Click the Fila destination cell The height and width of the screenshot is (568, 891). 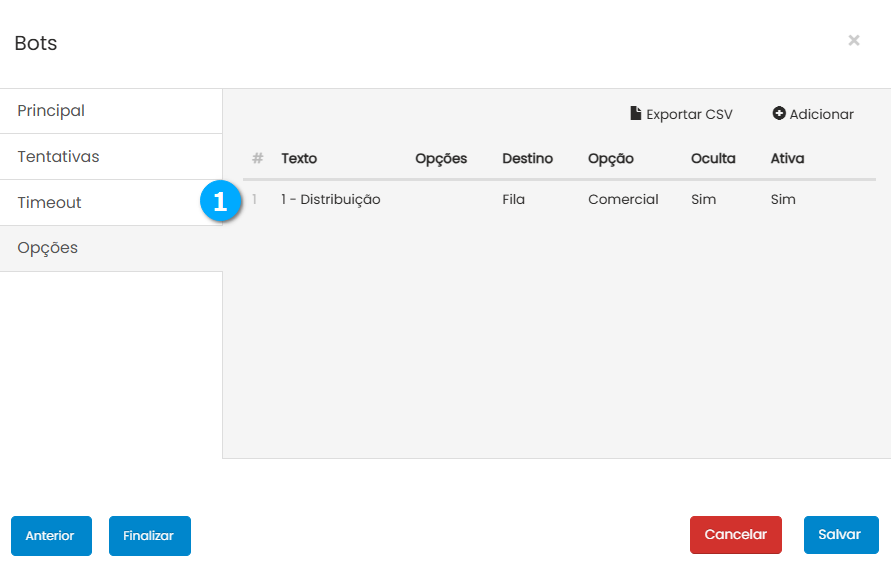click(x=513, y=200)
